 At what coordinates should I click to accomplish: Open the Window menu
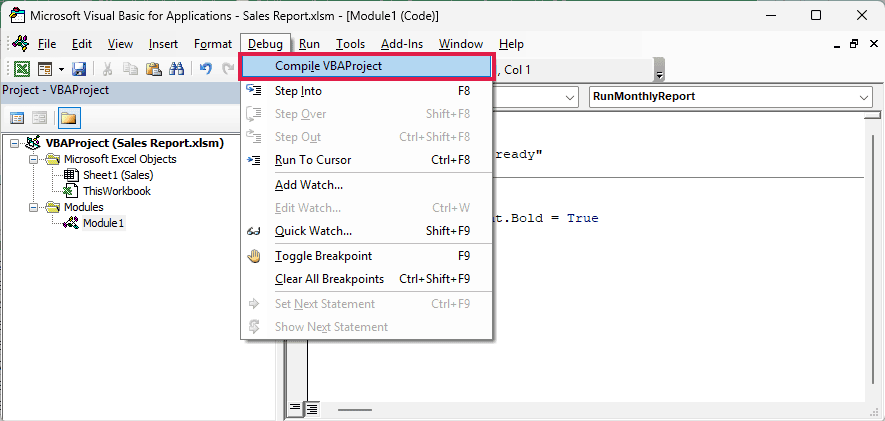(x=461, y=43)
